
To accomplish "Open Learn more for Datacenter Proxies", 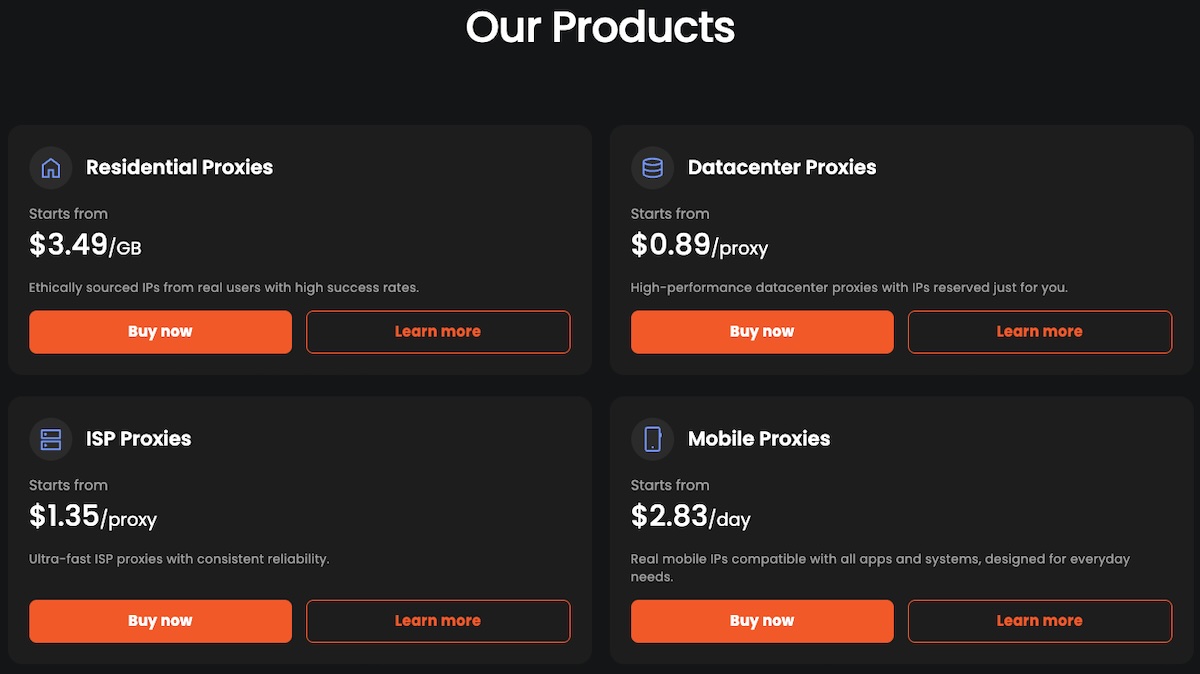I will 1039,332.
